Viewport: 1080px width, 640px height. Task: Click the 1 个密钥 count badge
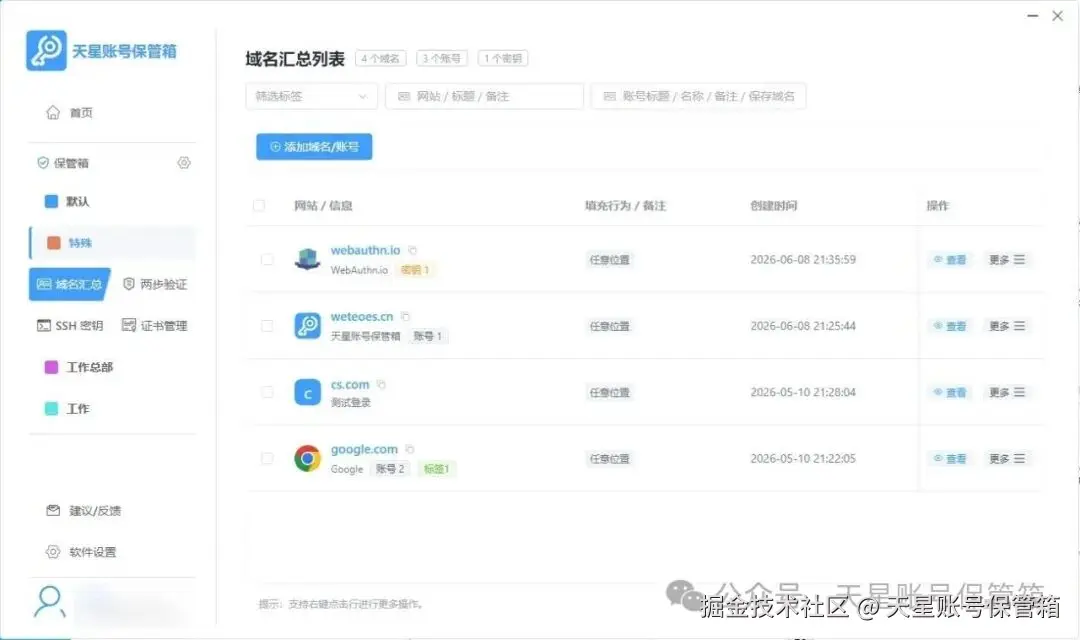pyautogui.click(x=503, y=59)
